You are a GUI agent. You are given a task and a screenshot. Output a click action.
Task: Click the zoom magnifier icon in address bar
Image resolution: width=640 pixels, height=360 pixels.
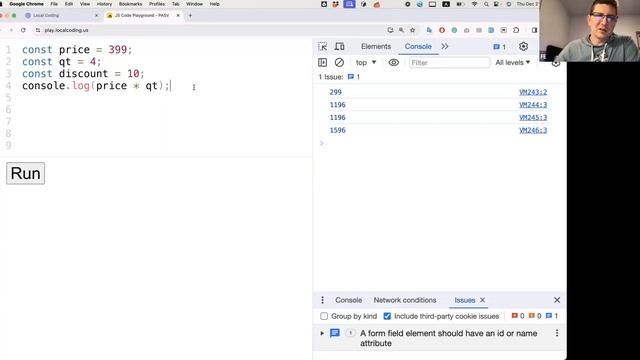point(402,30)
